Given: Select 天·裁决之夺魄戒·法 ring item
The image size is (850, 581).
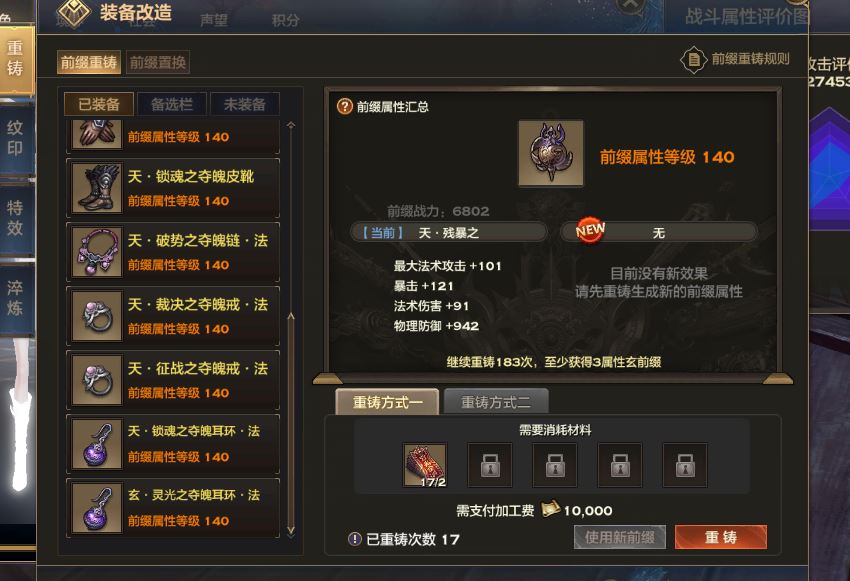Looking at the screenshot, I should pos(173,316).
